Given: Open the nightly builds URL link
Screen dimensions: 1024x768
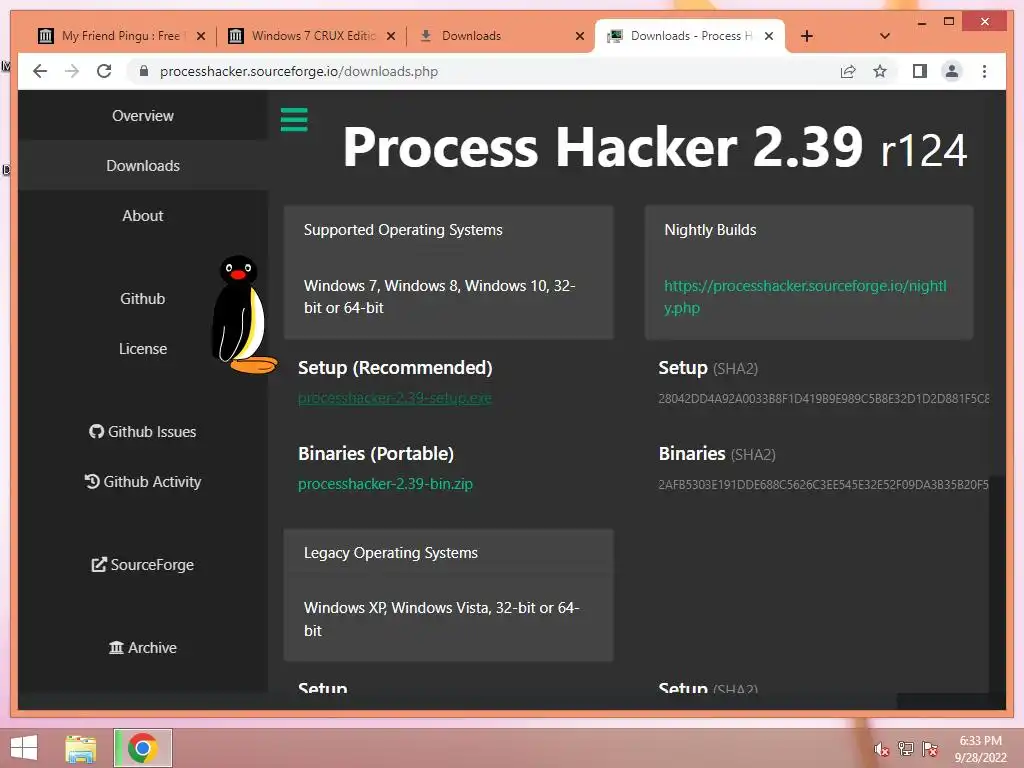Looking at the screenshot, I should pos(805,296).
